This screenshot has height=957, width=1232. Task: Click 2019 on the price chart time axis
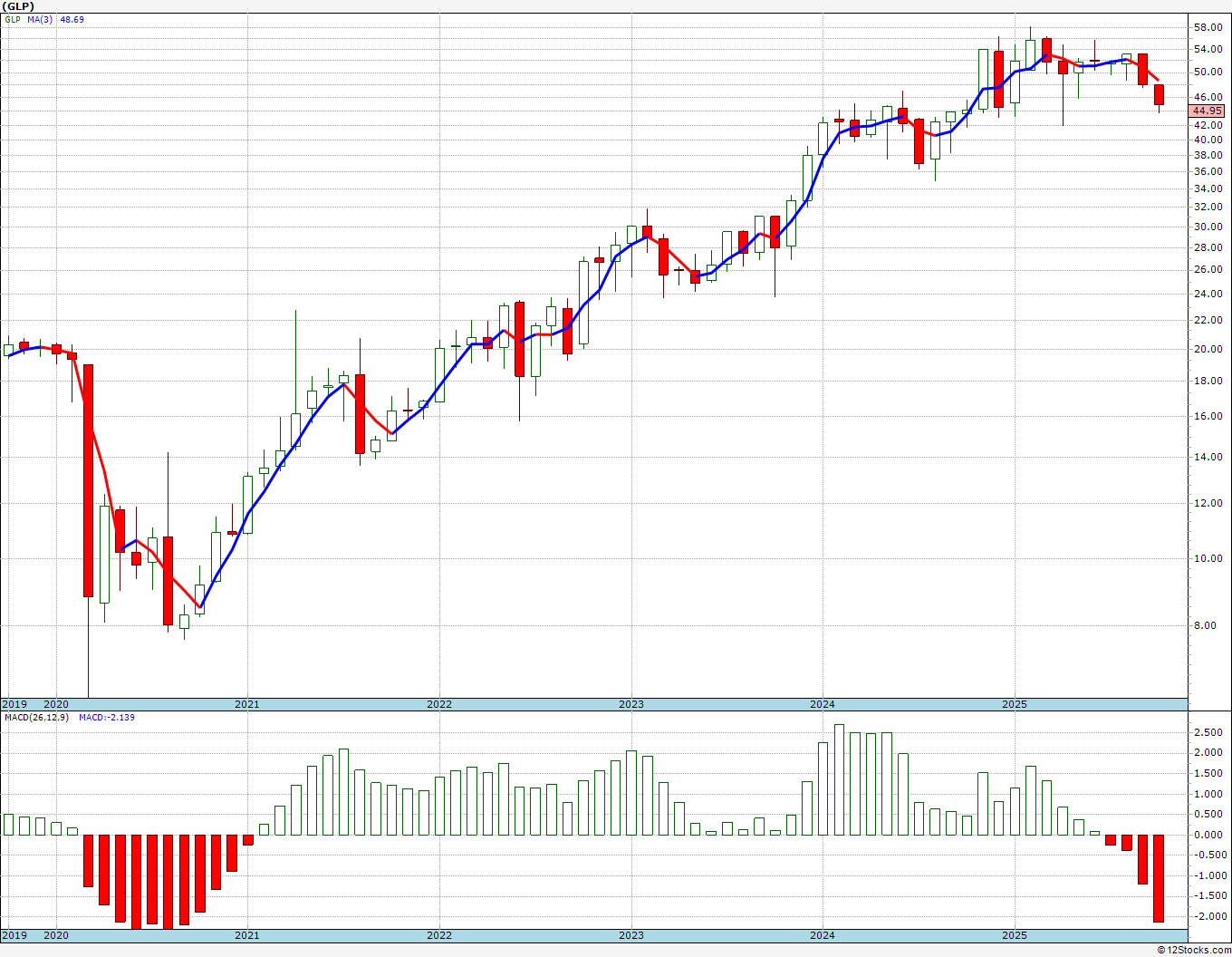[14, 704]
